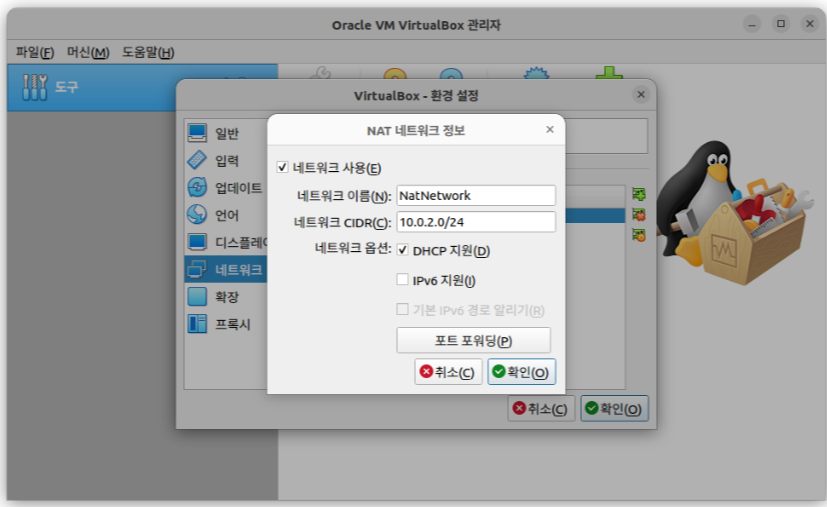Click the wrench toolbar icon
The width and height of the screenshot is (827, 507).
click(x=321, y=73)
